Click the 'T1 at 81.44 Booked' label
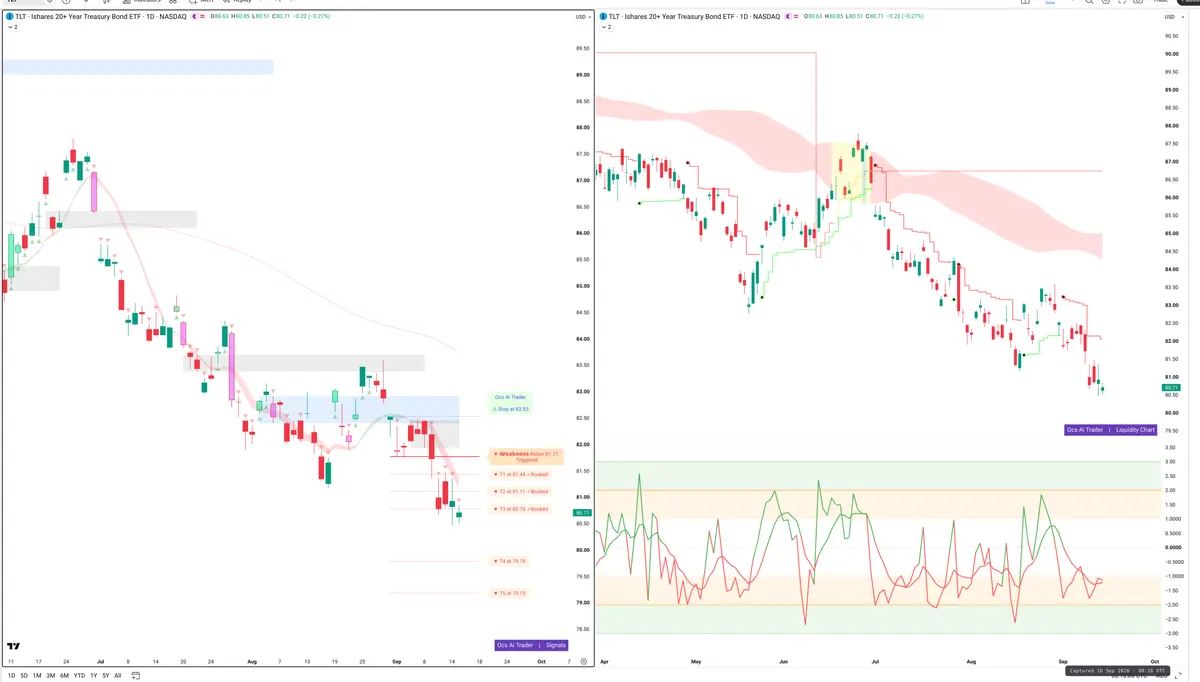This screenshot has height=682, width=1200. pyautogui.click(x=521, y=474)
